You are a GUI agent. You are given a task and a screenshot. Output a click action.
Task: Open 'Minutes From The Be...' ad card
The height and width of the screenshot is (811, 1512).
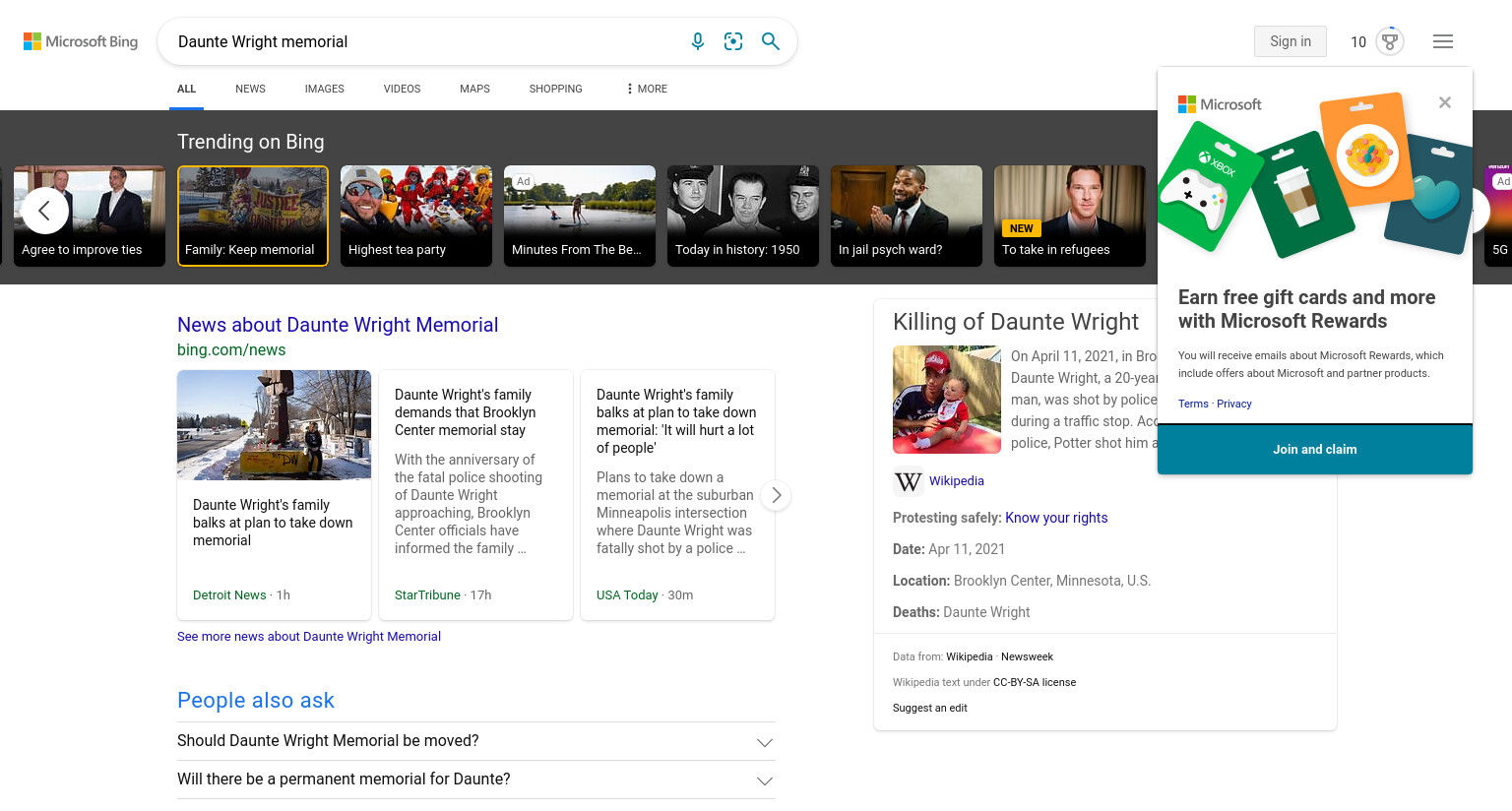(x=580, y=216)
